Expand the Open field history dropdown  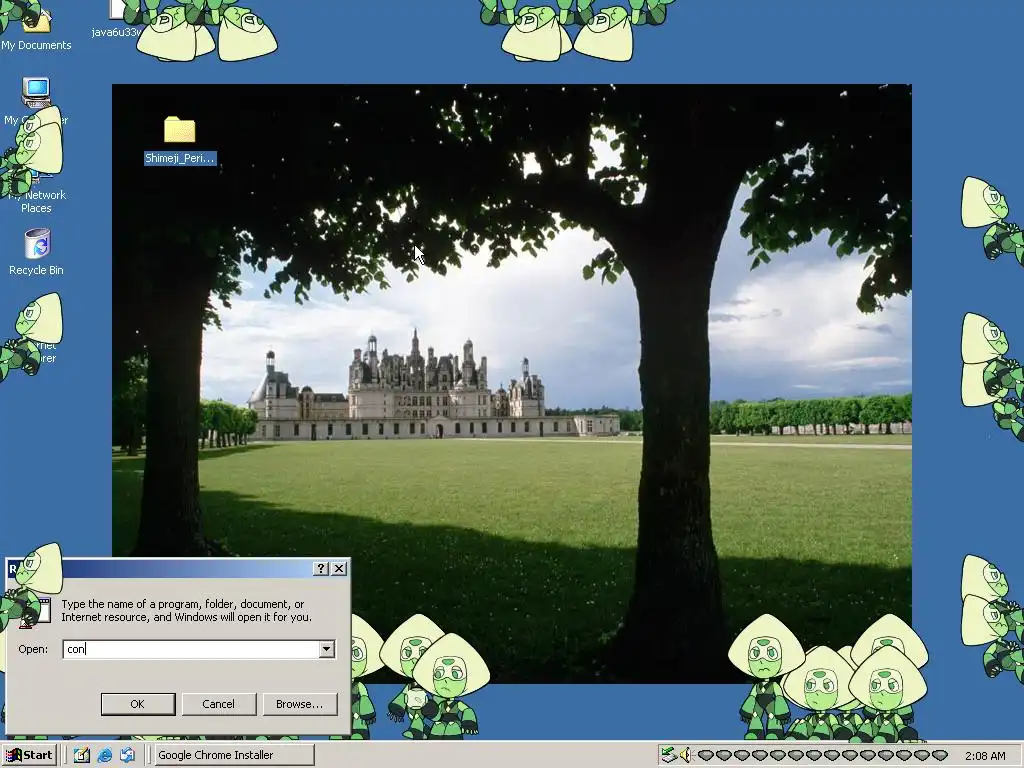coord(327,649)
